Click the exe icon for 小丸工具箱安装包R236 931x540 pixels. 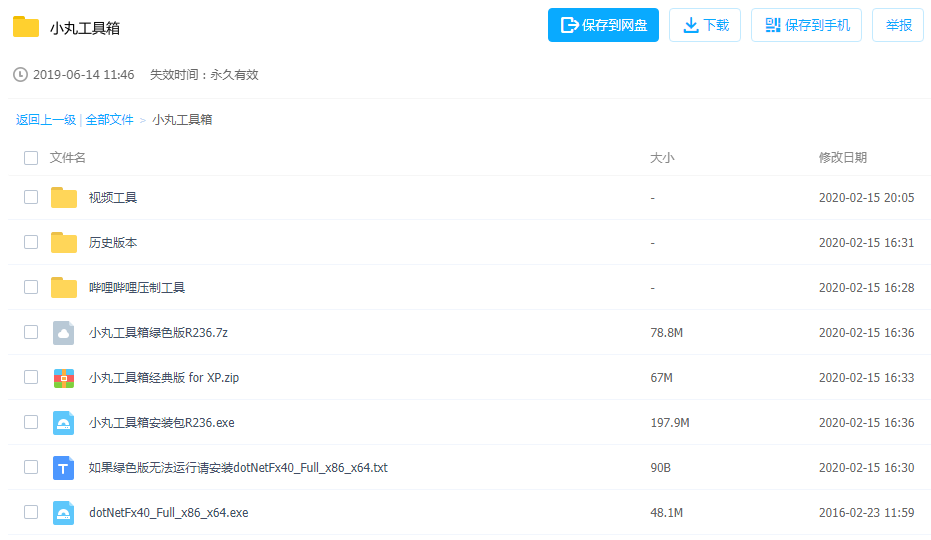coord(64,423)
